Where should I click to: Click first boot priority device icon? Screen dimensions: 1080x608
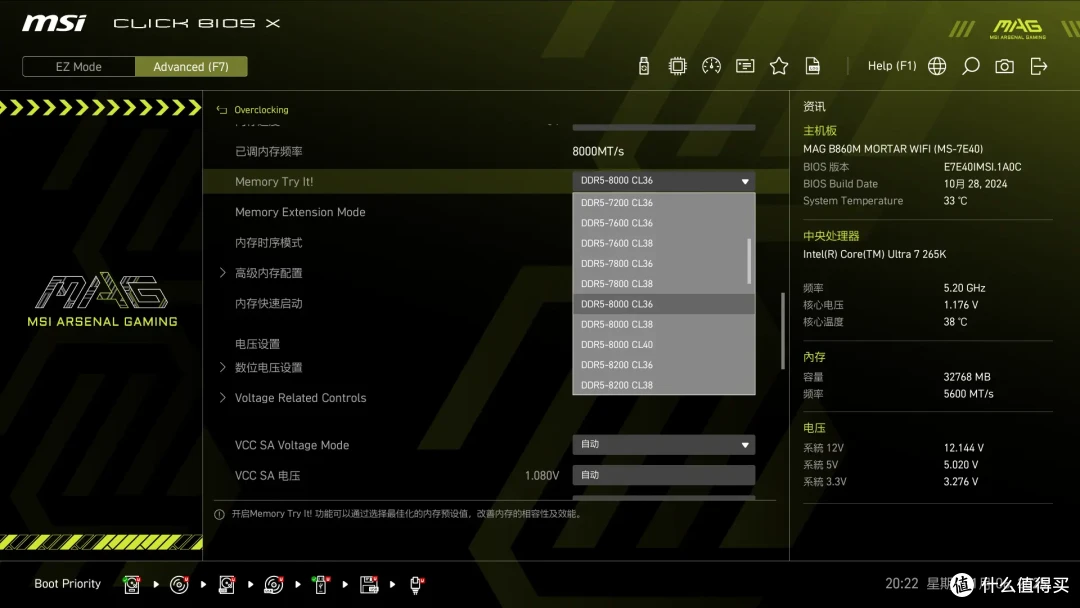tap(132, 585)
